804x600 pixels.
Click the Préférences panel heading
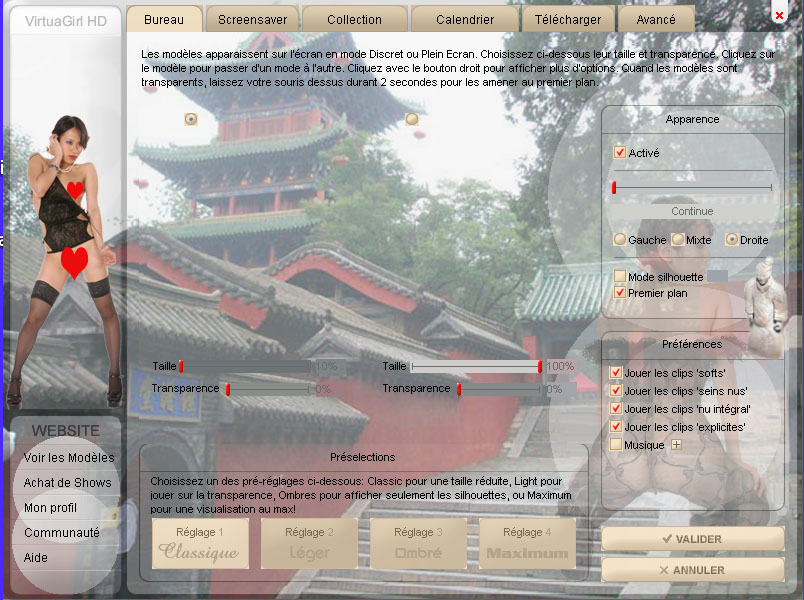(x=692, y=344)
